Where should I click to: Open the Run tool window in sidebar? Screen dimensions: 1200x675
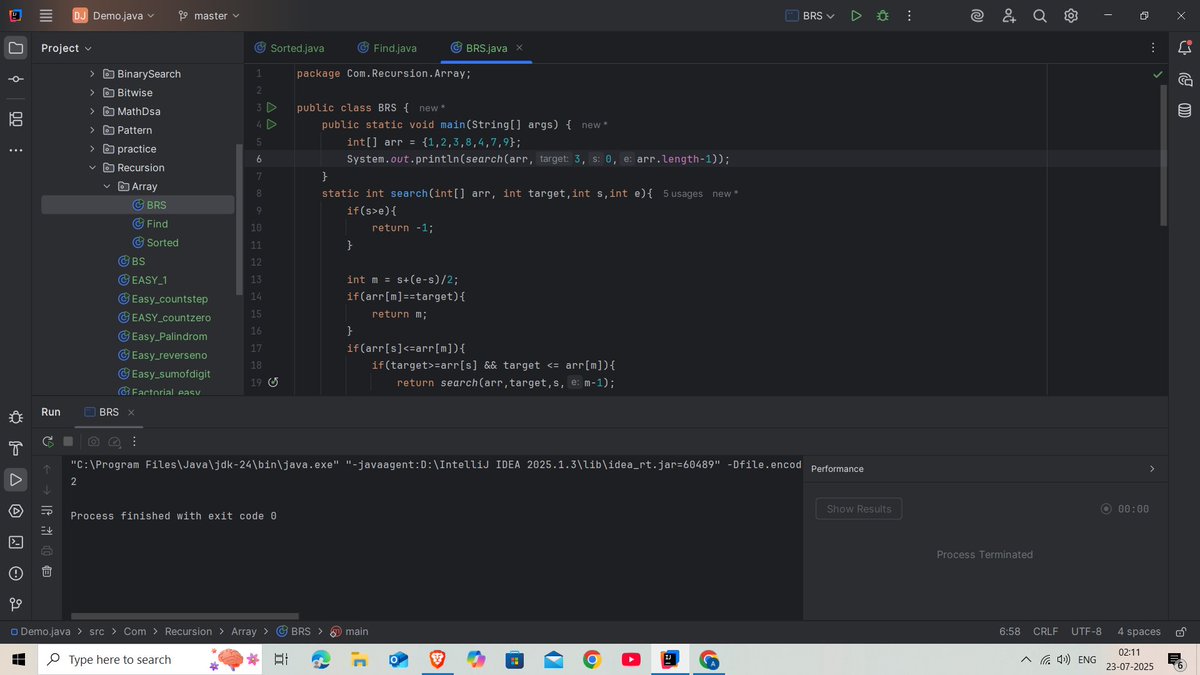point(15,479)
